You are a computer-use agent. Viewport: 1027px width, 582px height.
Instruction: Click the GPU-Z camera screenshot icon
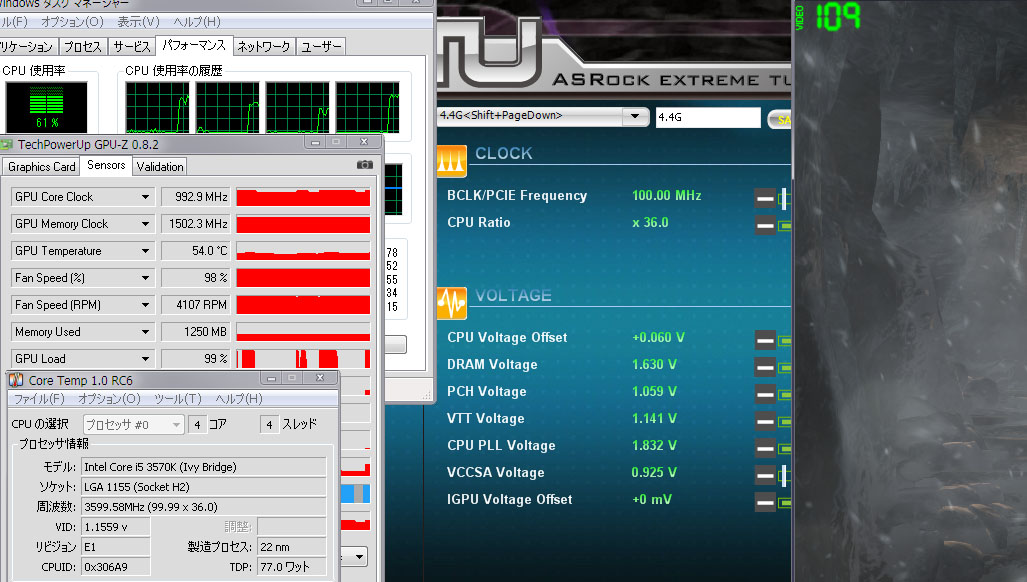(x=365, y=165)
